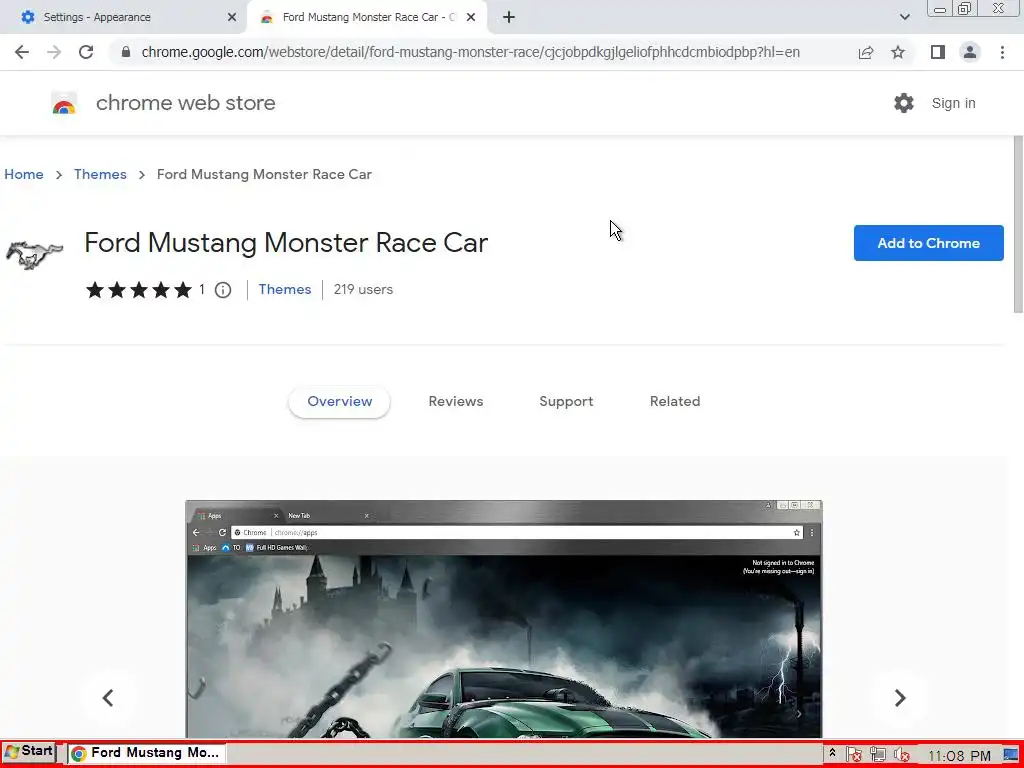Click the 219 users text
Viewport: 1024px width, 768px height.
tap(363, 289)
